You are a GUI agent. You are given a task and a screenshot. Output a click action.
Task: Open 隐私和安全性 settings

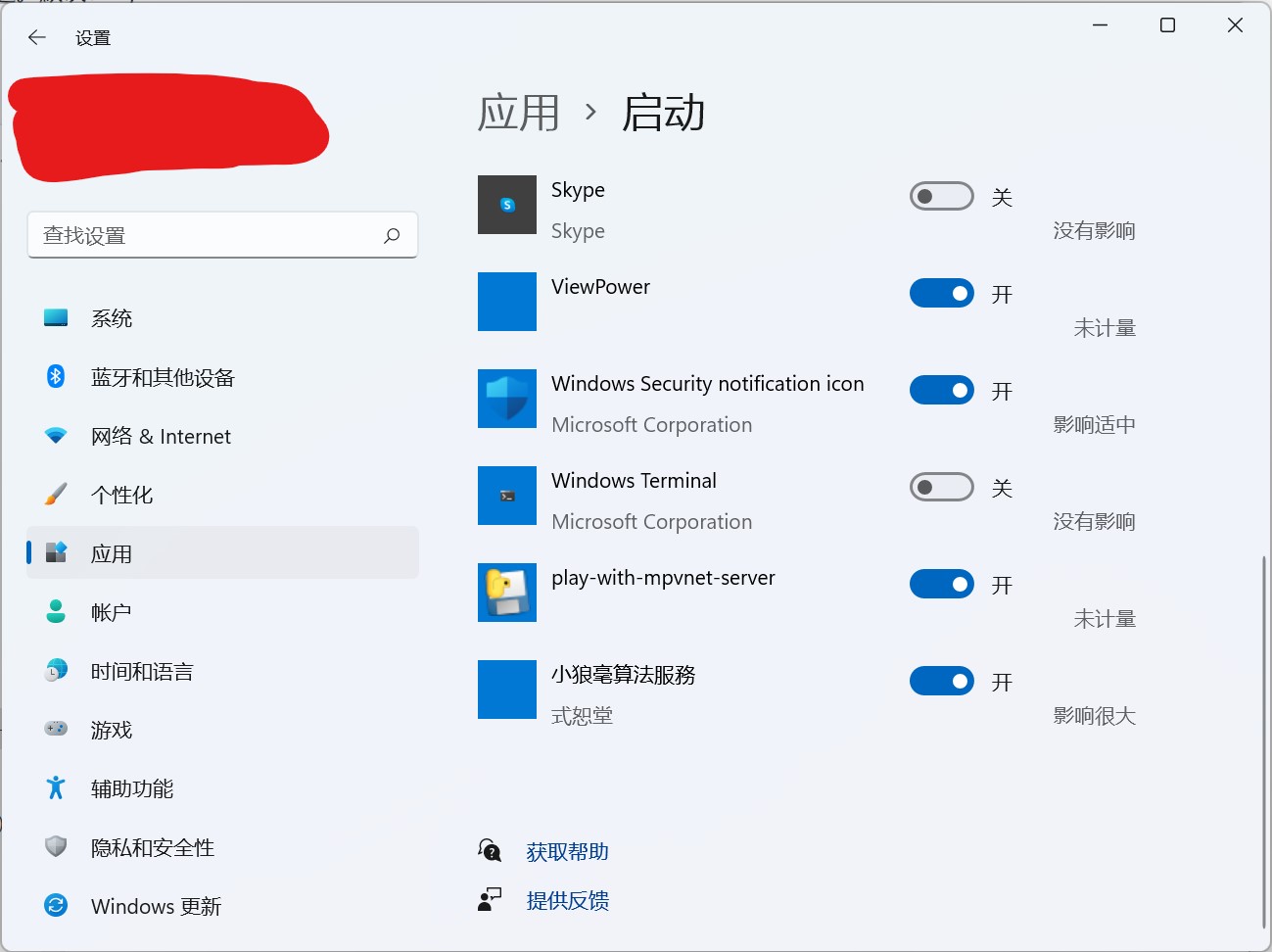(x=222, y=847)
